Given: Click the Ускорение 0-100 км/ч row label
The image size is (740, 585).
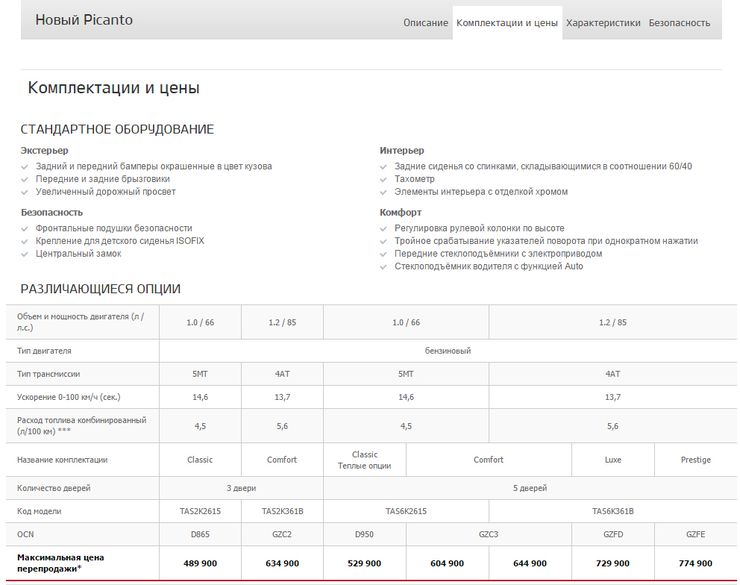Looking at the screenshot, I should click(68, 397).
